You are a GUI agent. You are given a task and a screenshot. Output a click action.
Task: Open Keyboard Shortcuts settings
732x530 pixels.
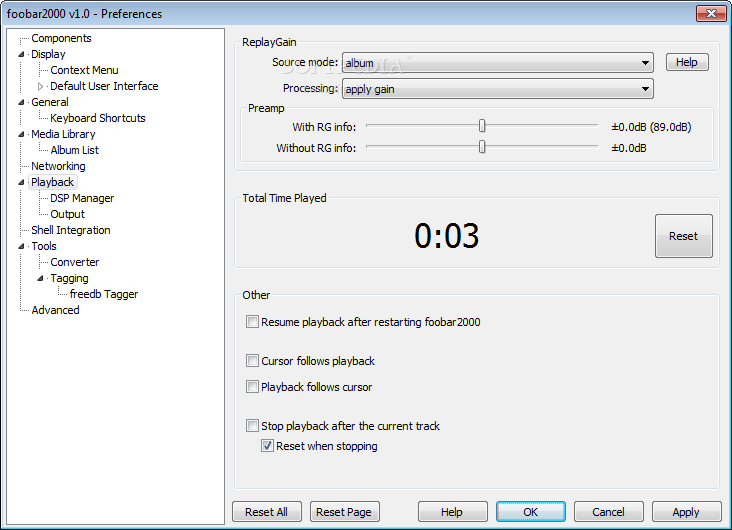click(x=98, y=118)
